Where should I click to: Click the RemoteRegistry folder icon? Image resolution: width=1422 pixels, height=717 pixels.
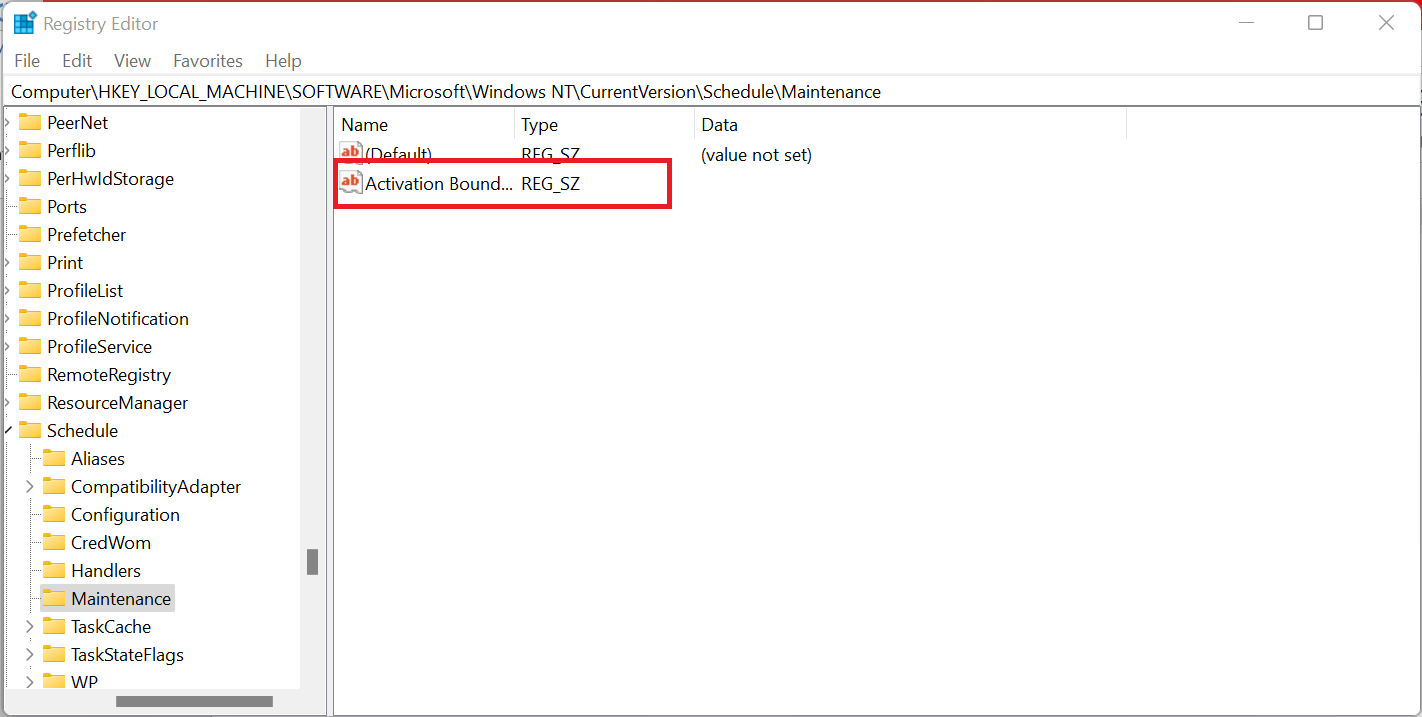coord(30,375)
